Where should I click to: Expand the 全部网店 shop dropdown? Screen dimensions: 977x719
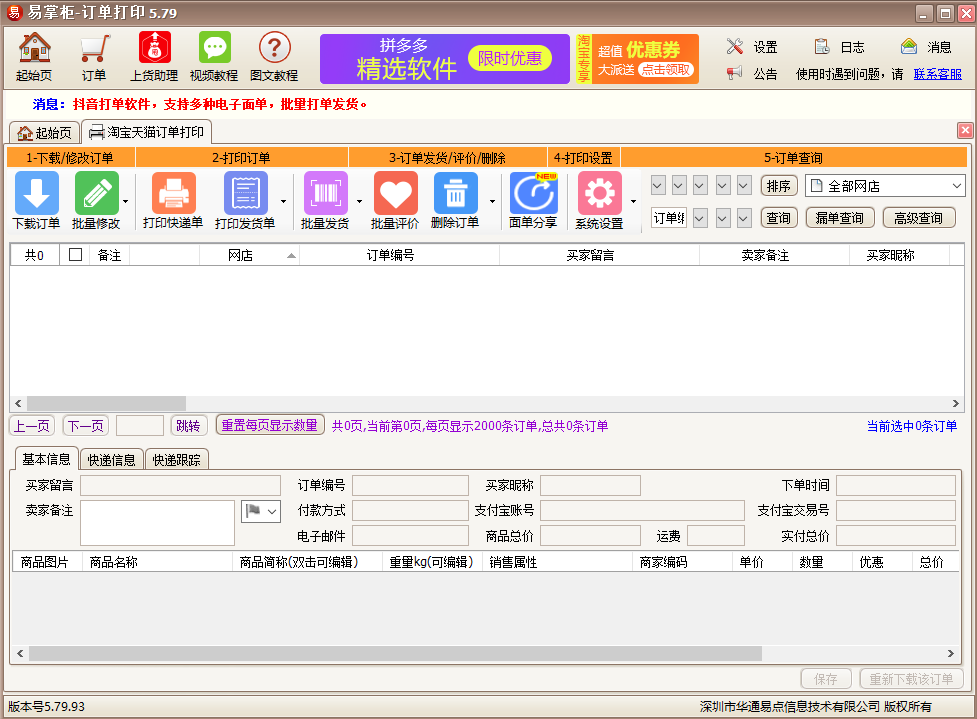(957, 186)
